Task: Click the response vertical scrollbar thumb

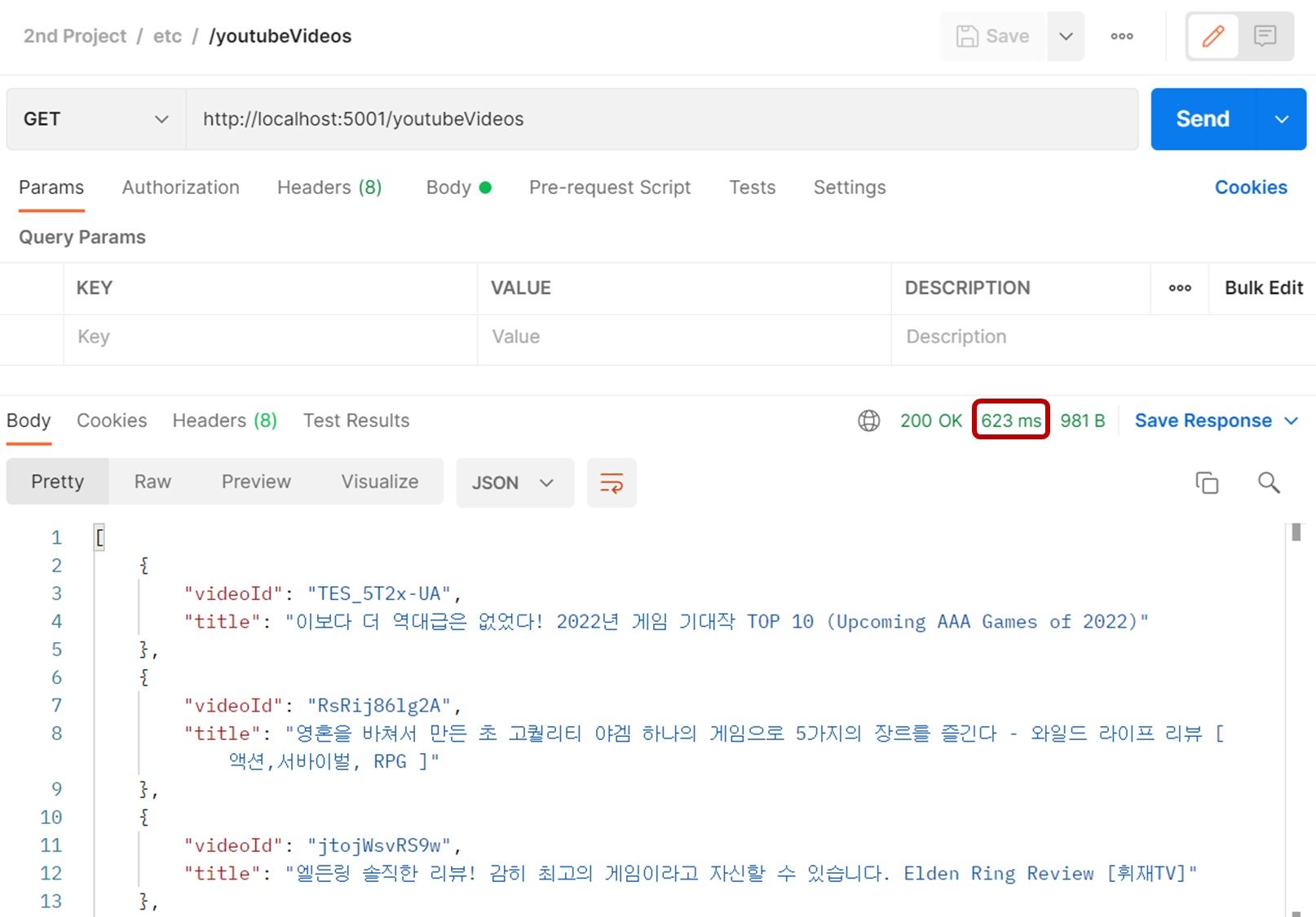Action: [1296, 533]
